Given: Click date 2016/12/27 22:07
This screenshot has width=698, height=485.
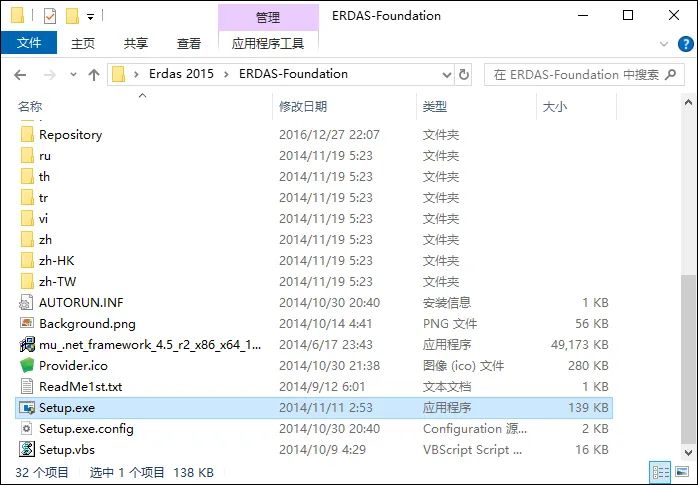Looking at the screenshot, I should (x=329, y=134).
